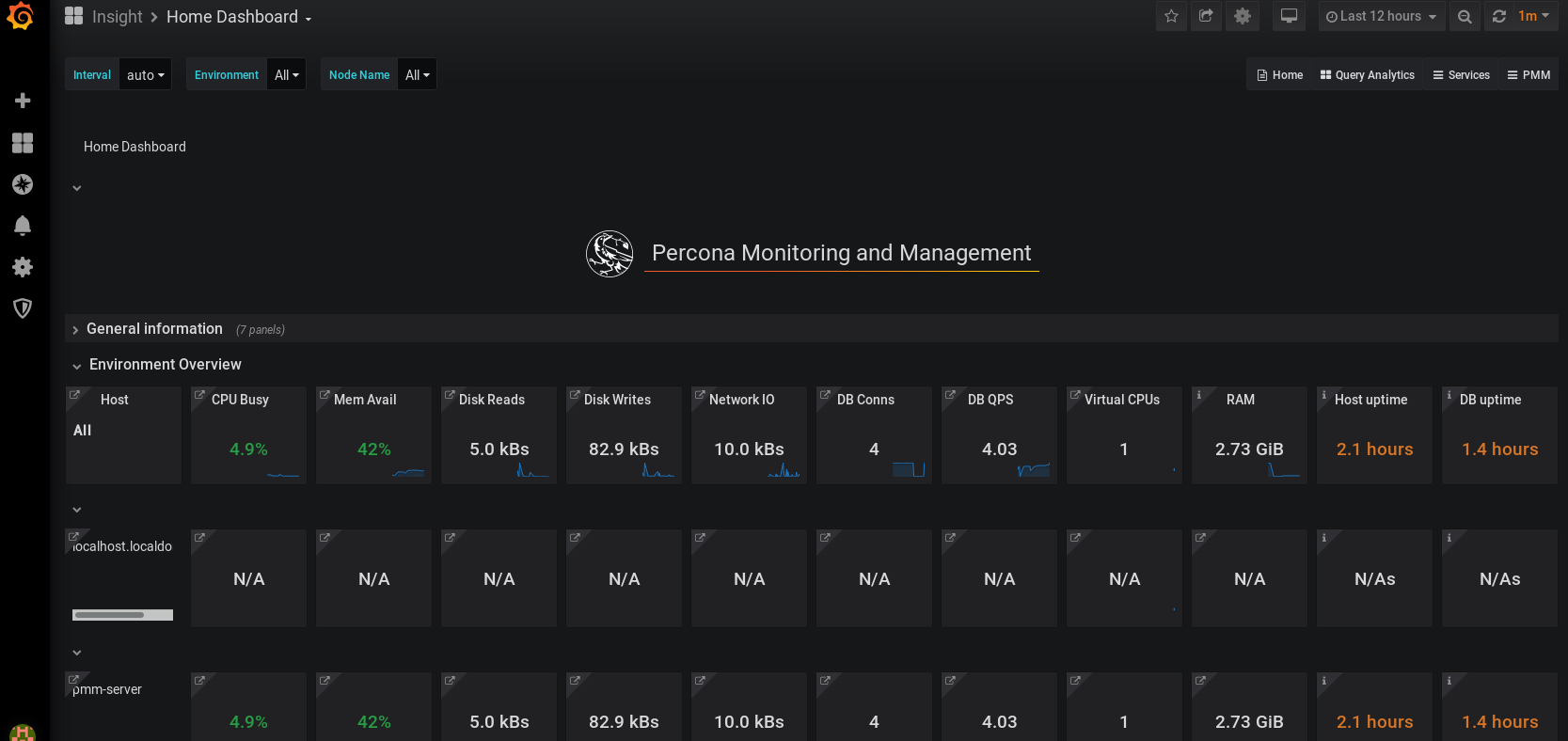Click the Disk Reads 5.0 kBs value

[x=499, y=449]
